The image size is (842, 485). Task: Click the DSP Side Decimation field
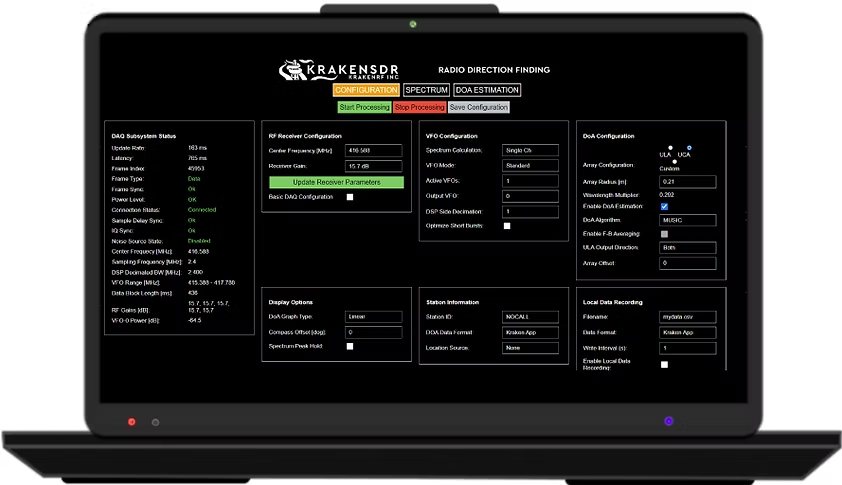(x=530, y=212)
